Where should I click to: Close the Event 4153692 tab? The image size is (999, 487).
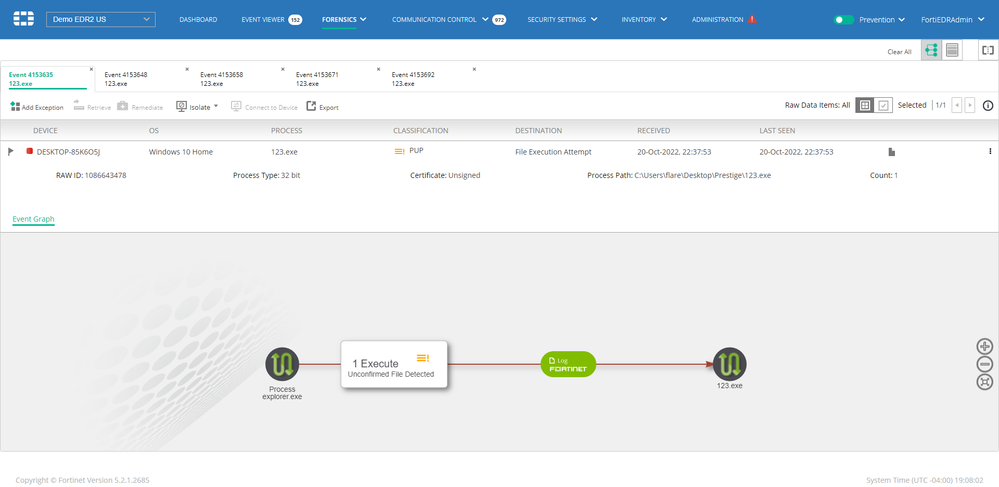click(x=474, y=69)
